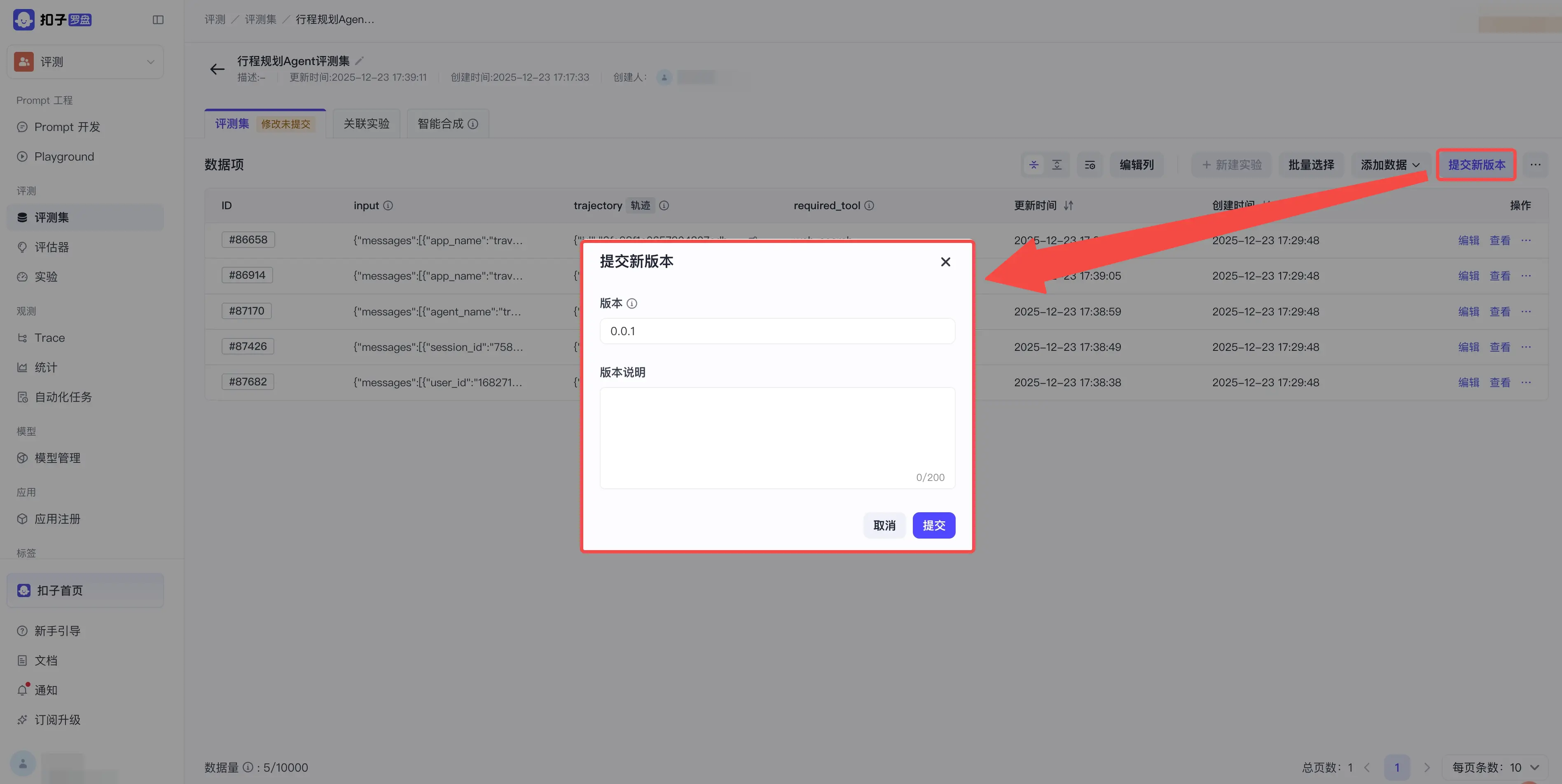1562x784 pixels.
Task: Collapse the left sidebar panel
Action: click(158, 20)
